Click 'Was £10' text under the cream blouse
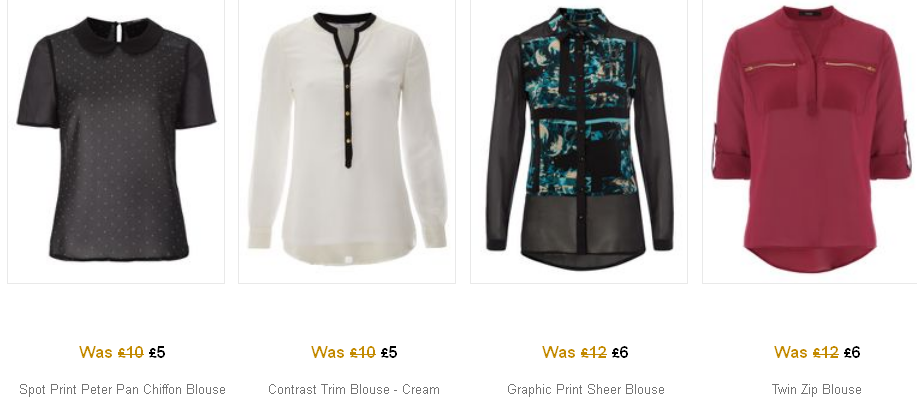Image resolution: width=917 pixels, height=403 pixels. [343, 352]
